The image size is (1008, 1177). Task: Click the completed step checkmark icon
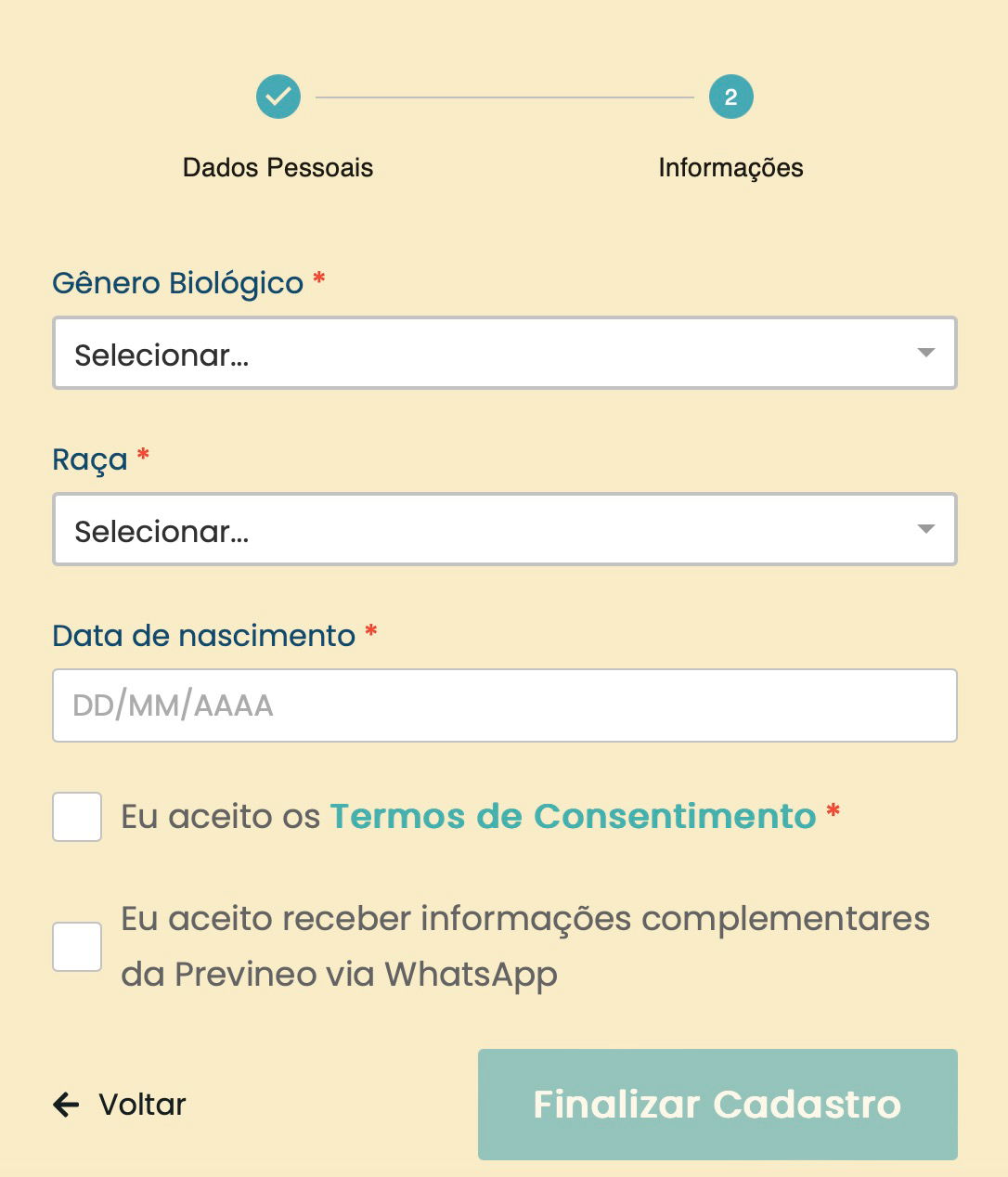click(278, 97)
